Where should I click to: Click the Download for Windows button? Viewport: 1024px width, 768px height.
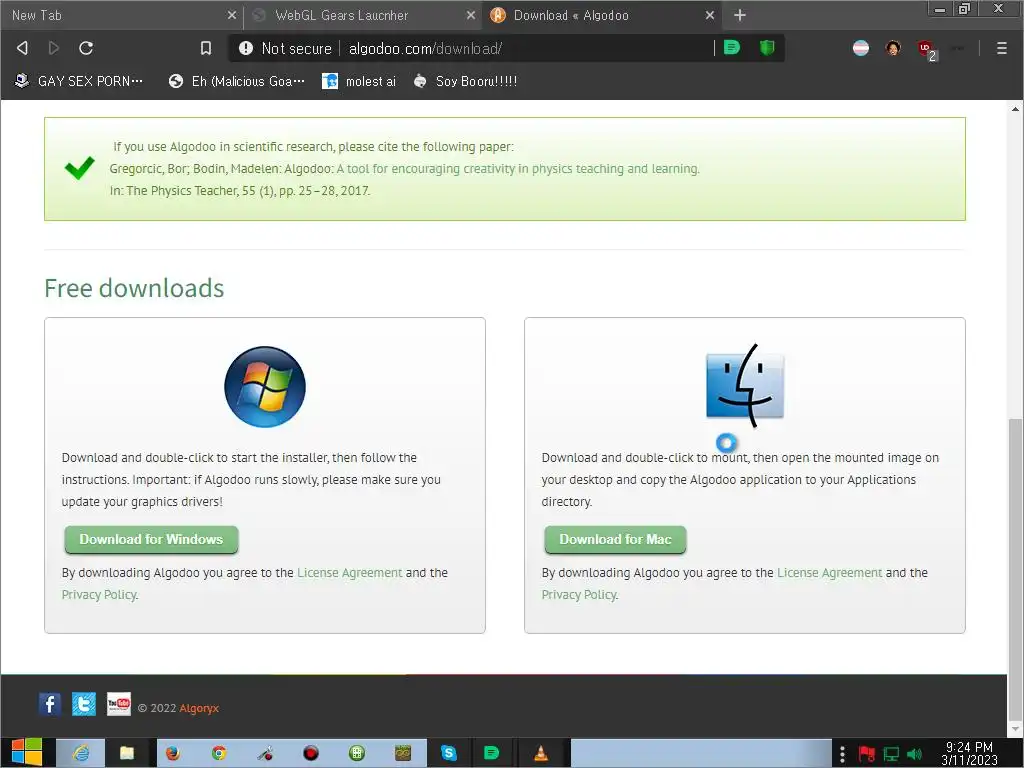[x=151, y=539]
